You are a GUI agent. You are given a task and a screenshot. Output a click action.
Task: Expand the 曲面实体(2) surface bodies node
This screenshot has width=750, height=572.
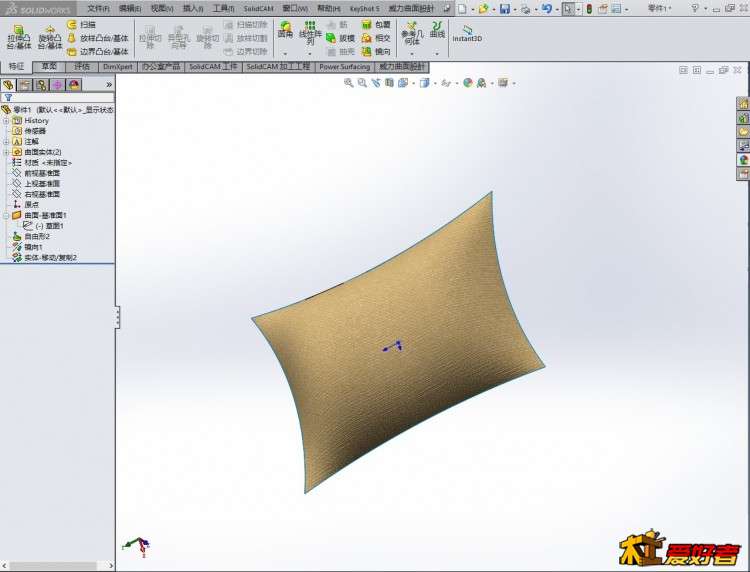6,152
